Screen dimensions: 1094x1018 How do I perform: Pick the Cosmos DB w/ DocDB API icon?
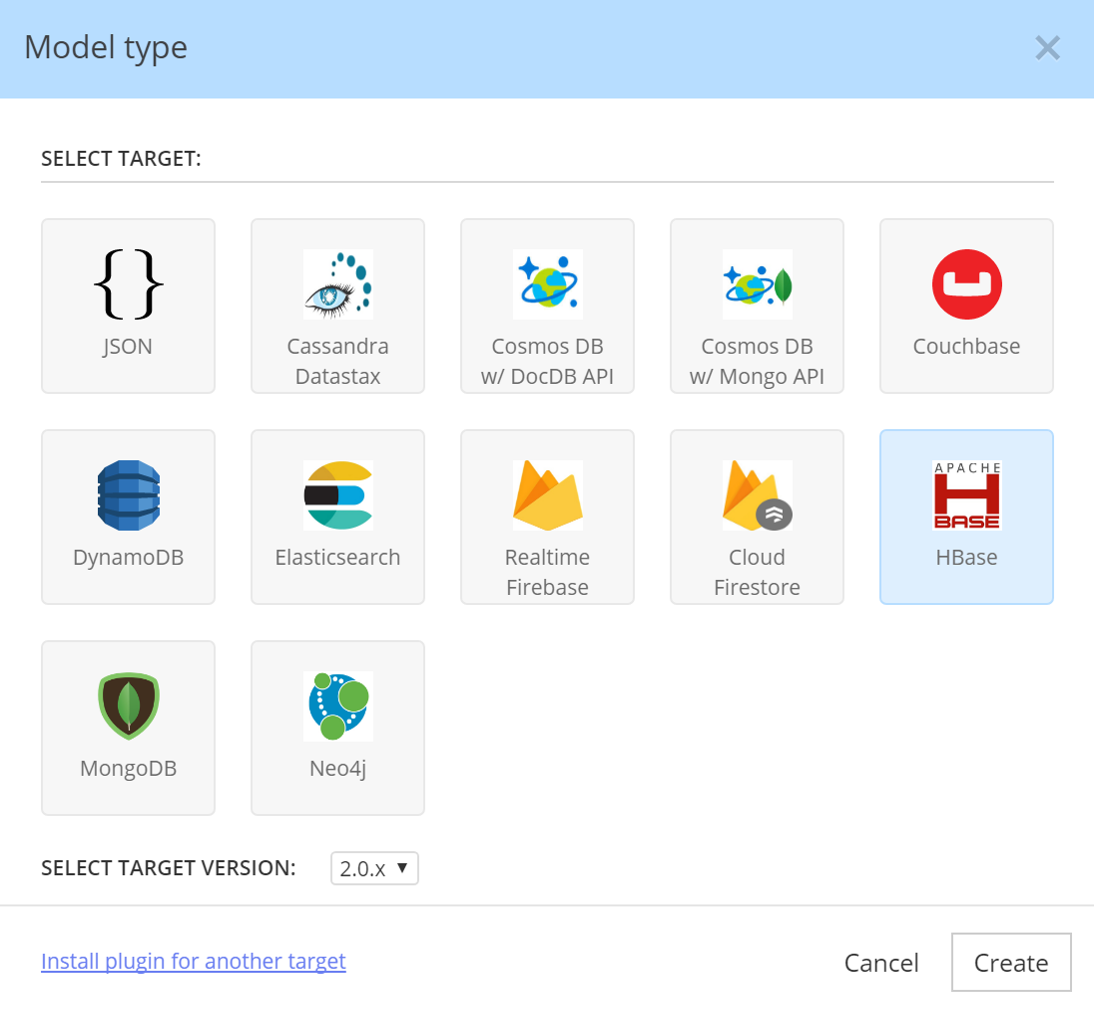tap(548, 285)
